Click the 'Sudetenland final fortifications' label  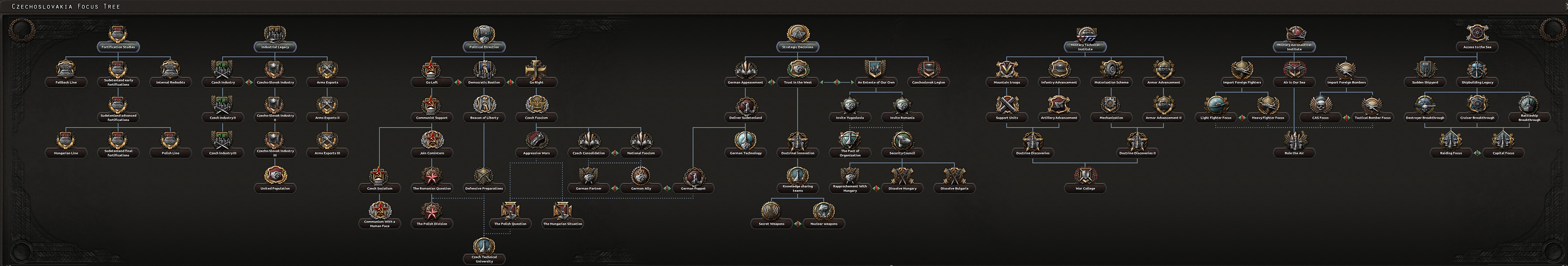(118, 153)
